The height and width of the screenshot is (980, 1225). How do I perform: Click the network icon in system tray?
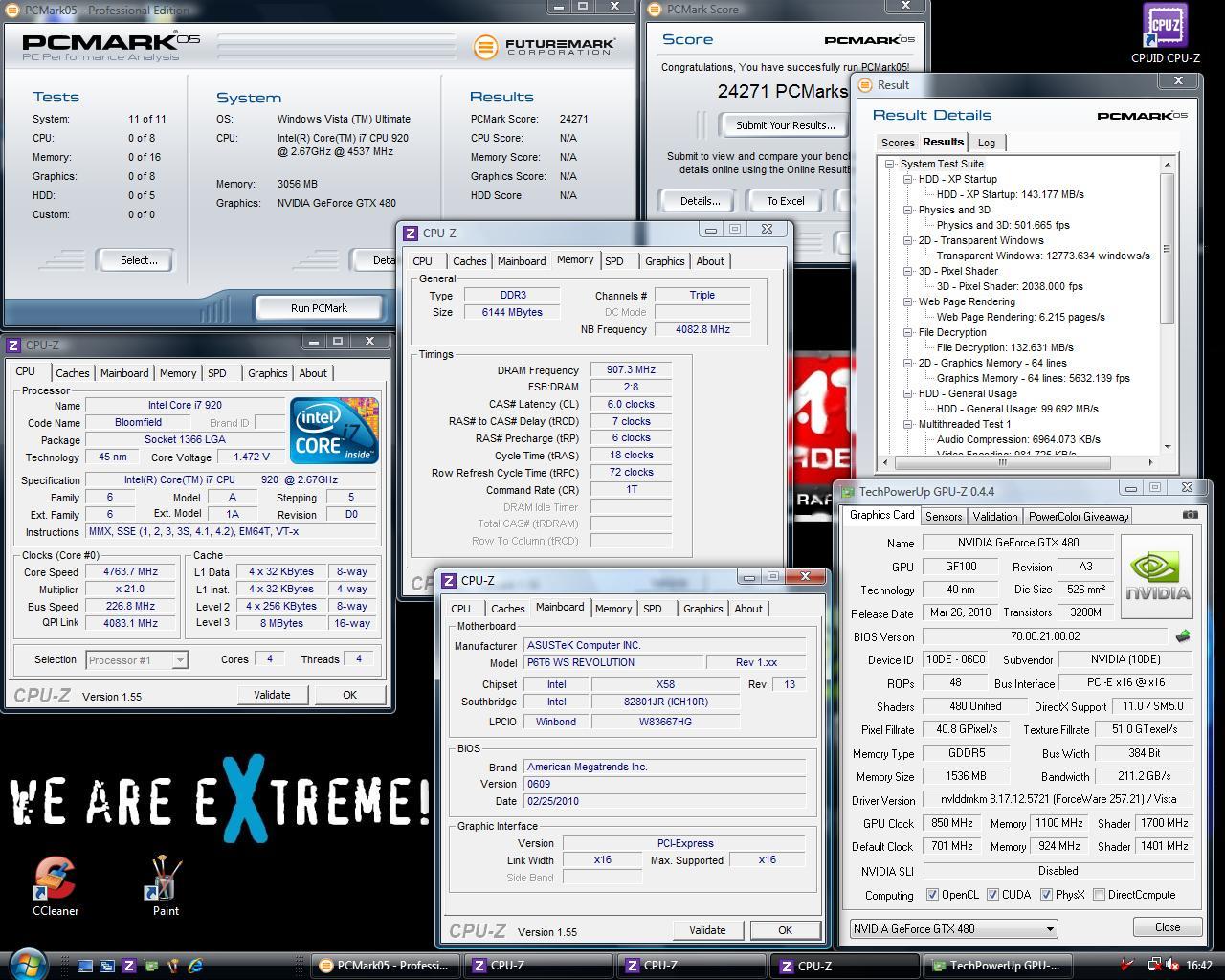1155,966
